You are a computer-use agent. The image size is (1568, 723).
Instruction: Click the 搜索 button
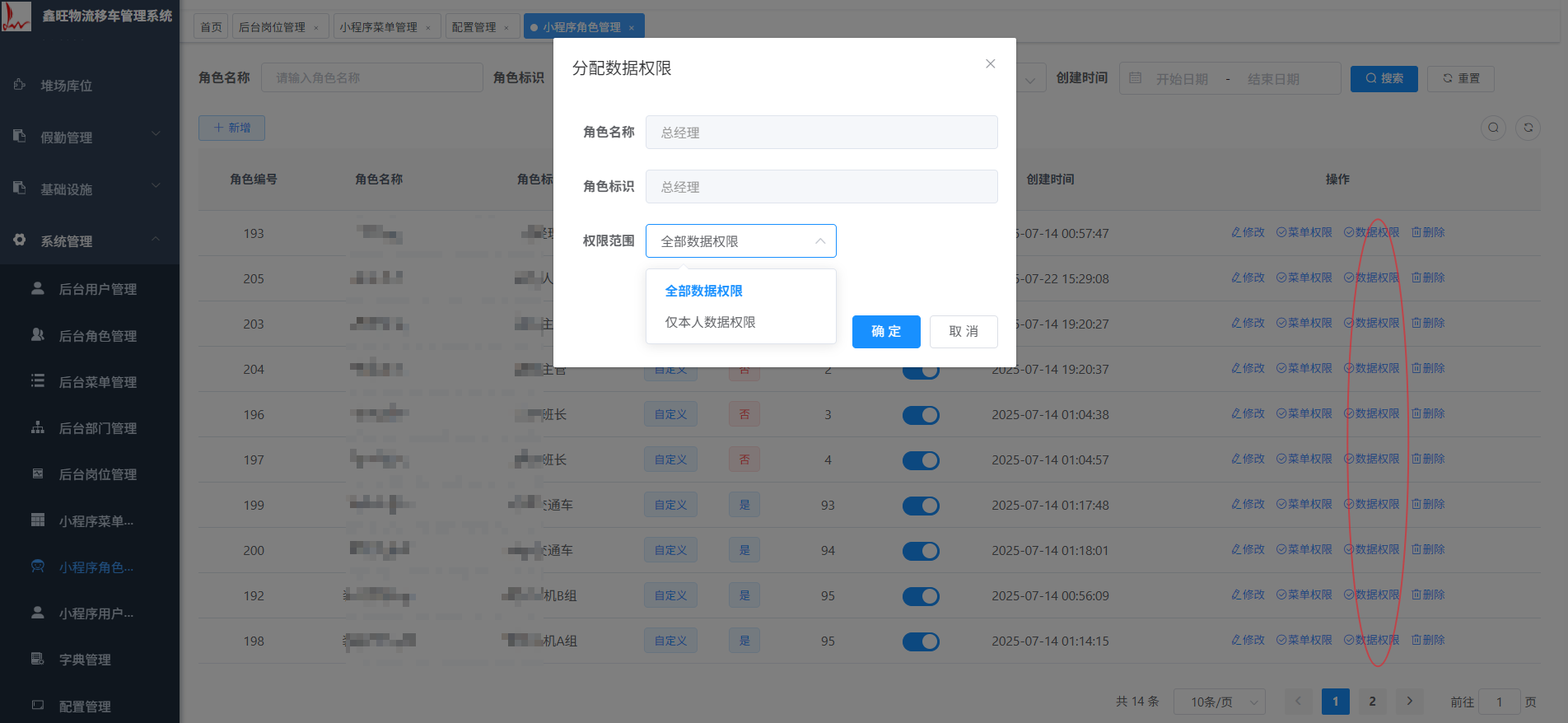(1384, 78)
